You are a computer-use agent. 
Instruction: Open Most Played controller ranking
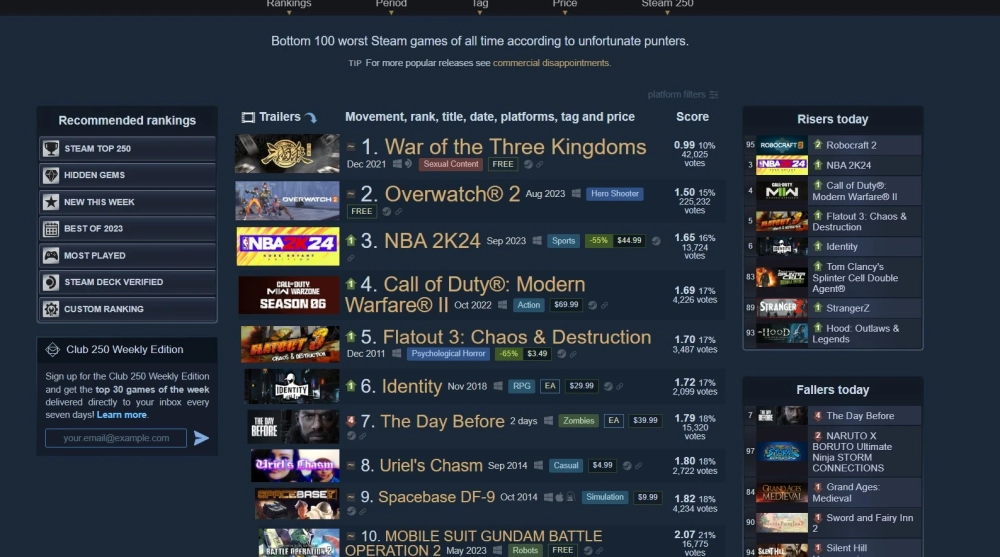click(127, 255)
